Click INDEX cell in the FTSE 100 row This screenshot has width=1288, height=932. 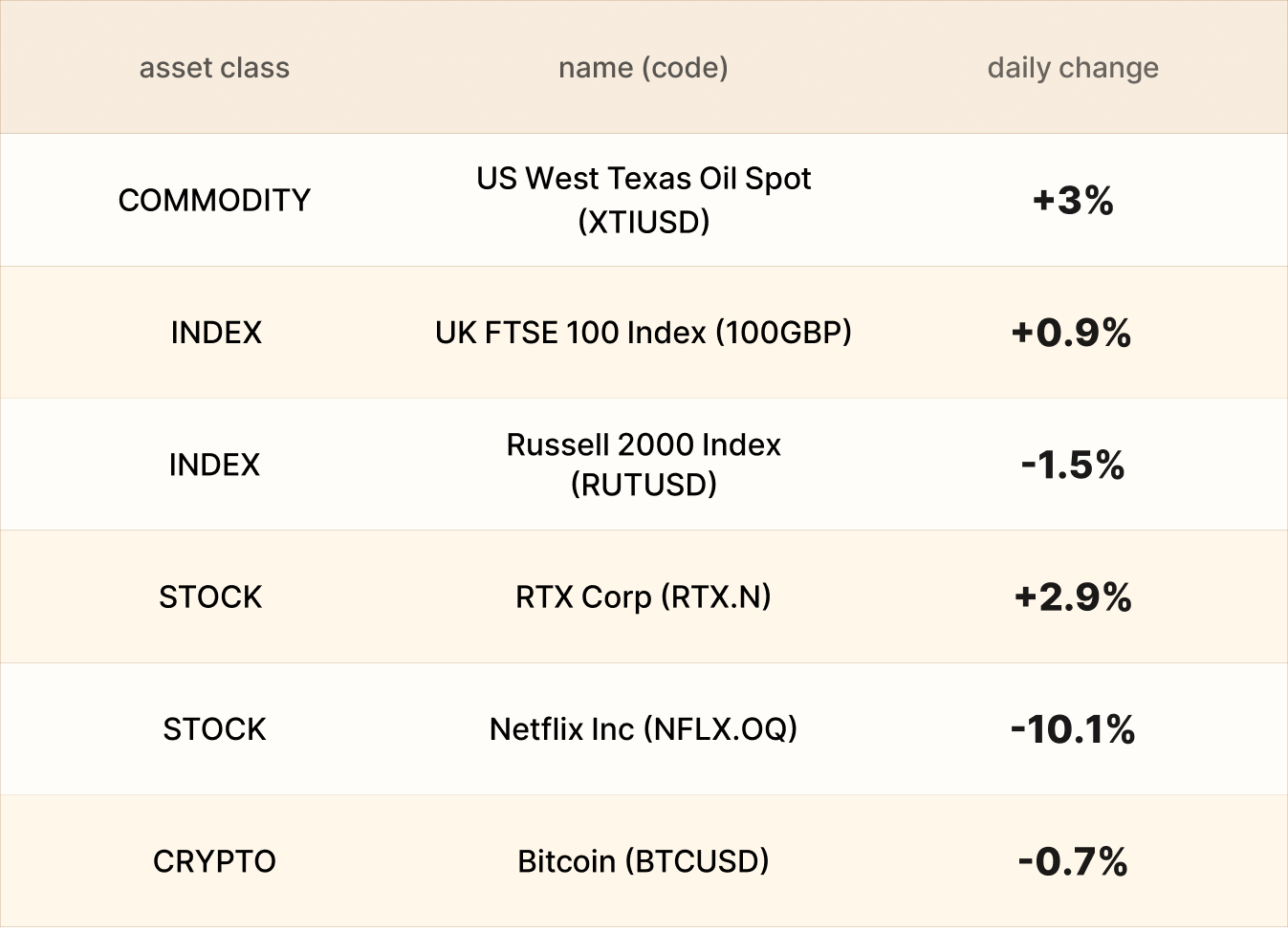click(x=216, y=333)
